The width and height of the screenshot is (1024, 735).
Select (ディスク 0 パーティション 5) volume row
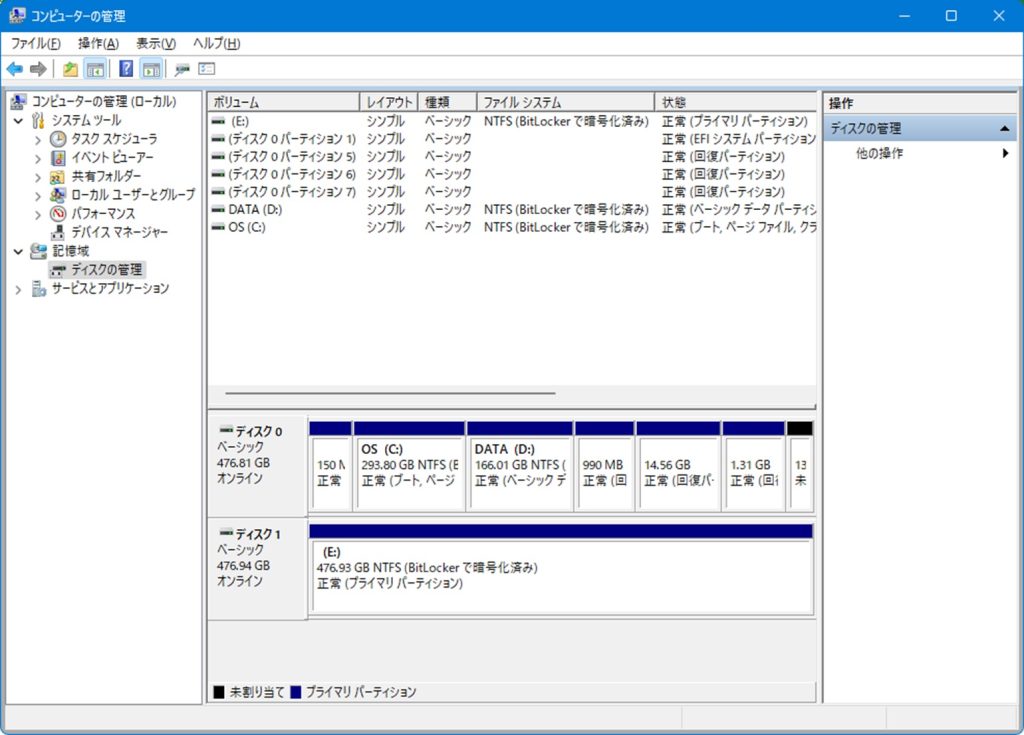coord(513,156)
